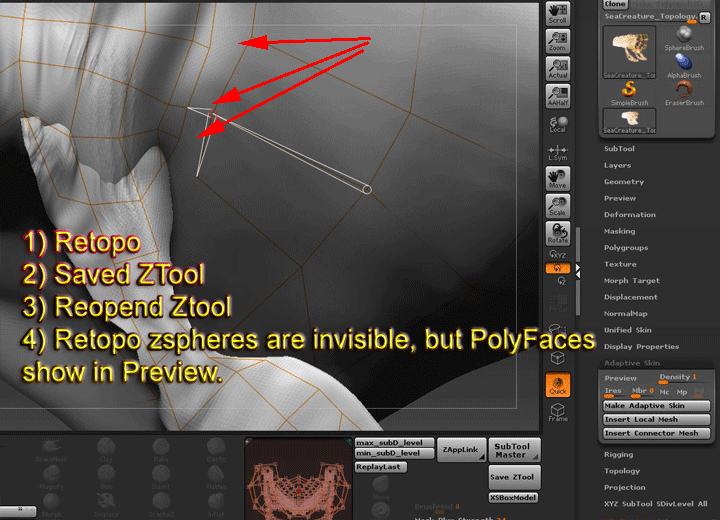This screenshot has height=520, width=720.
Task: Collapse the Adaptive Skin section header
Action: [x=631, y=363]
